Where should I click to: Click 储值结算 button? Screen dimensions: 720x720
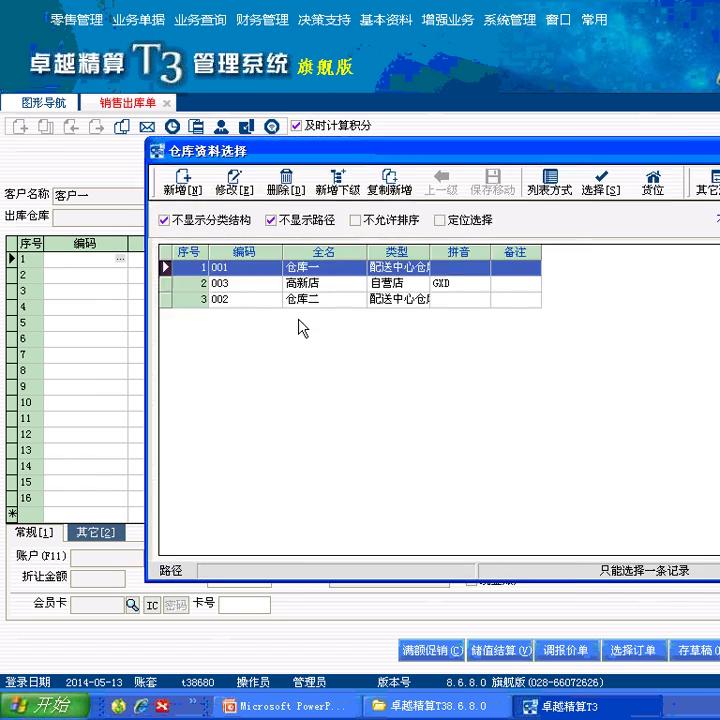501,650
